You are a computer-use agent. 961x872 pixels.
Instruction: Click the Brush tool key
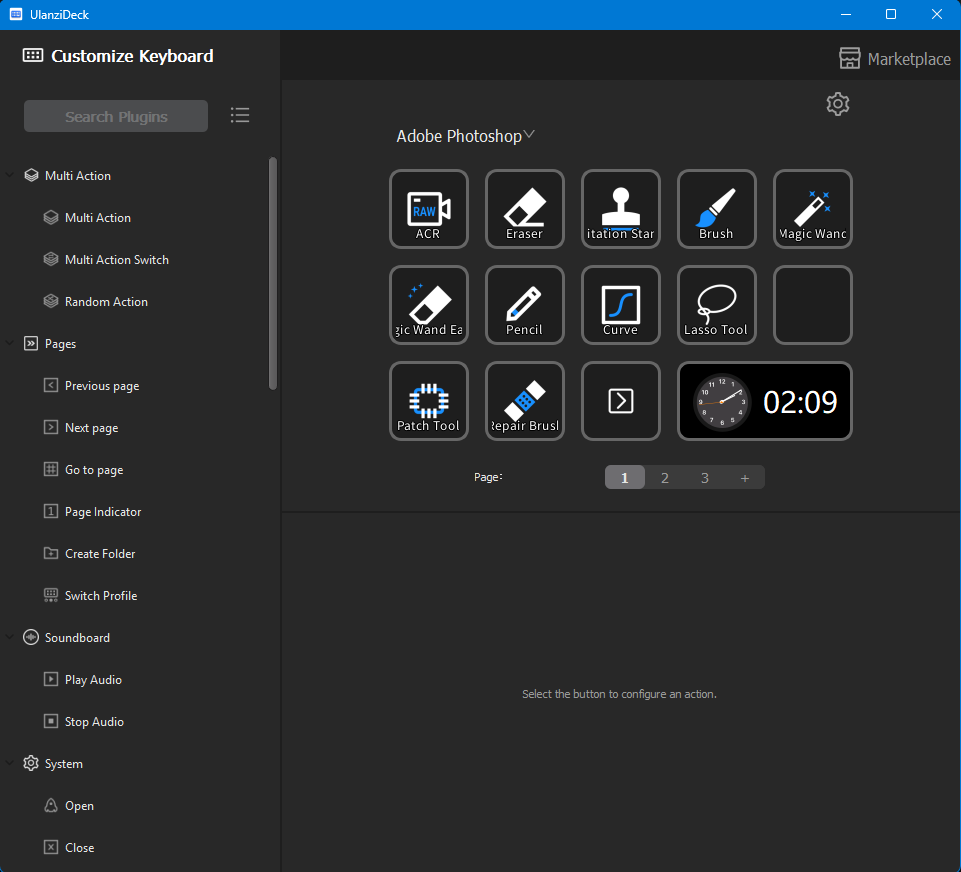716,209
